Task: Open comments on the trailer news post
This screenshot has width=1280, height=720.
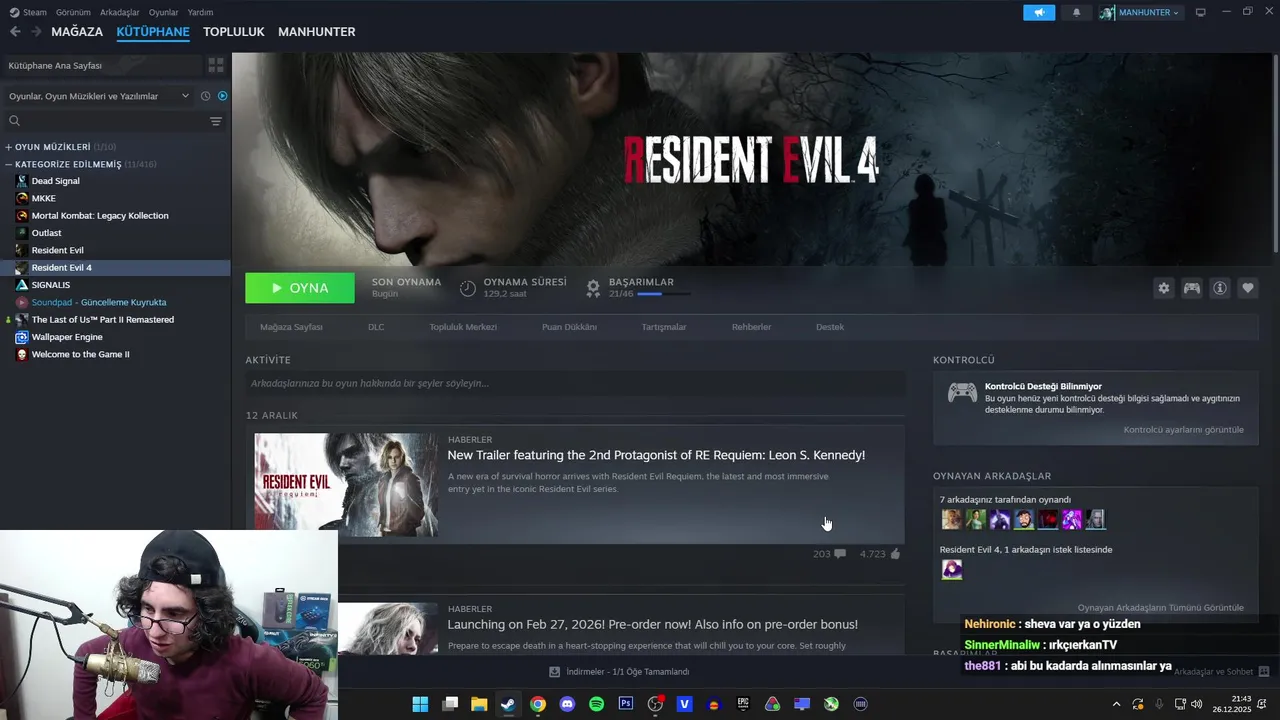Action: pos(840,553)
